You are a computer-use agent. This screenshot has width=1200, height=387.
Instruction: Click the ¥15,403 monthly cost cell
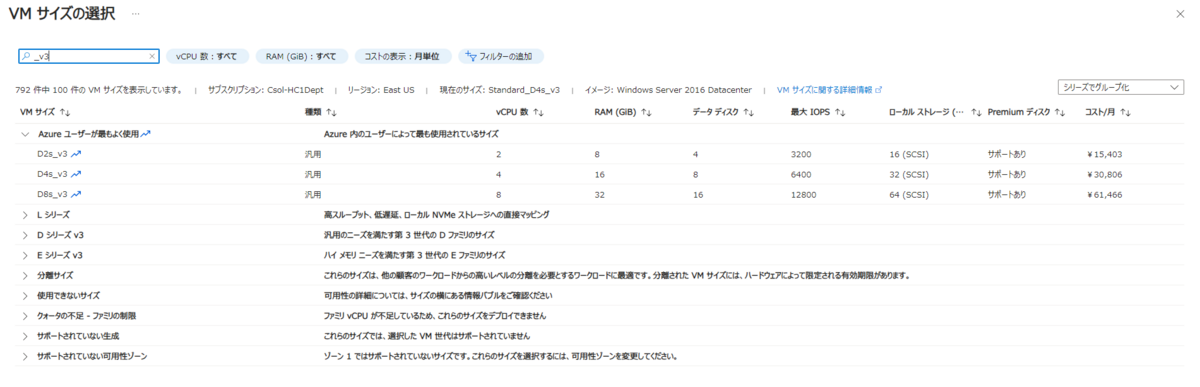[x=1104, y=154]
